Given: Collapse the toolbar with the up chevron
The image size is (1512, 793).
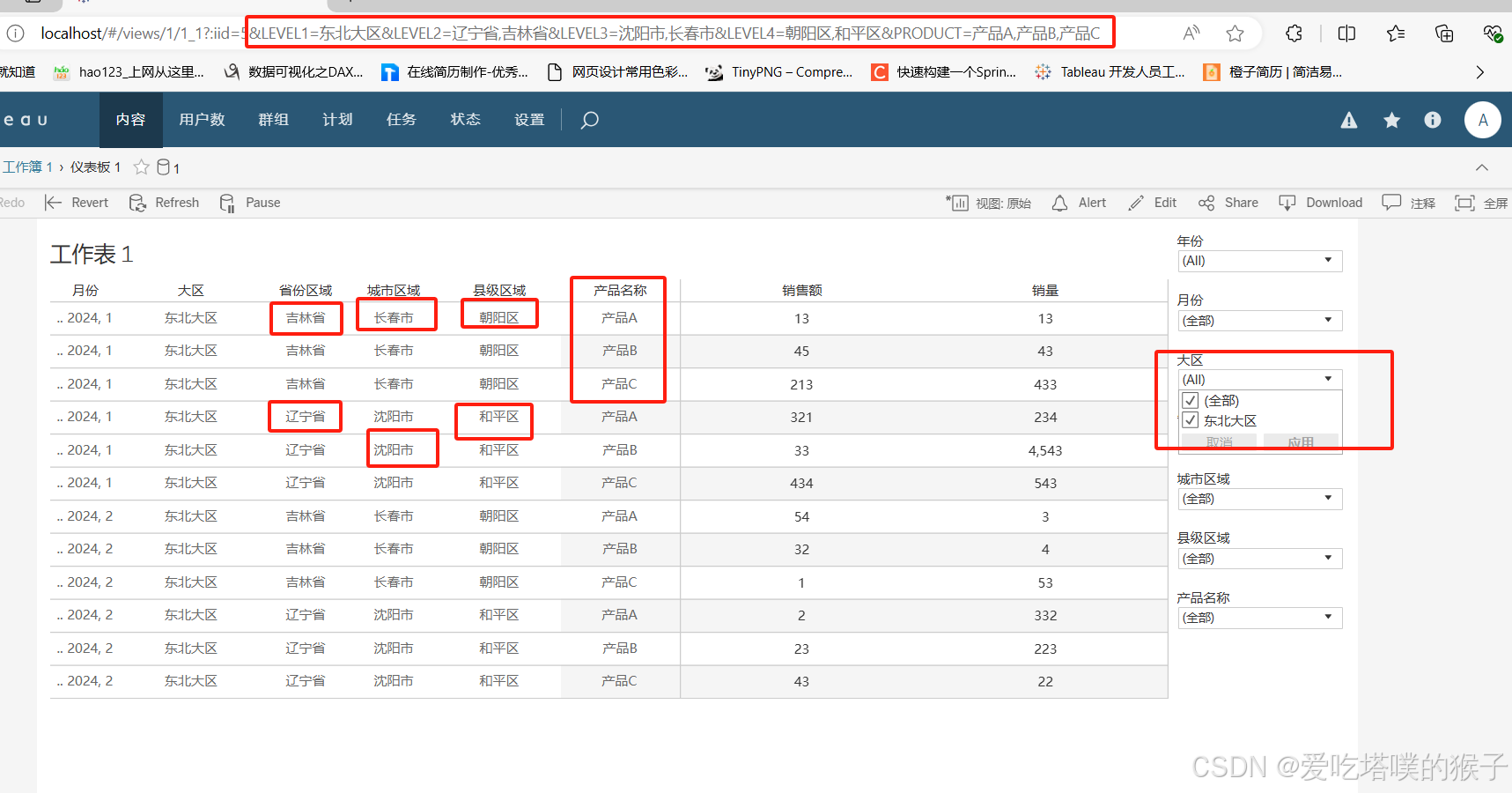Looking at the screenshot, I should (1482, 167).
